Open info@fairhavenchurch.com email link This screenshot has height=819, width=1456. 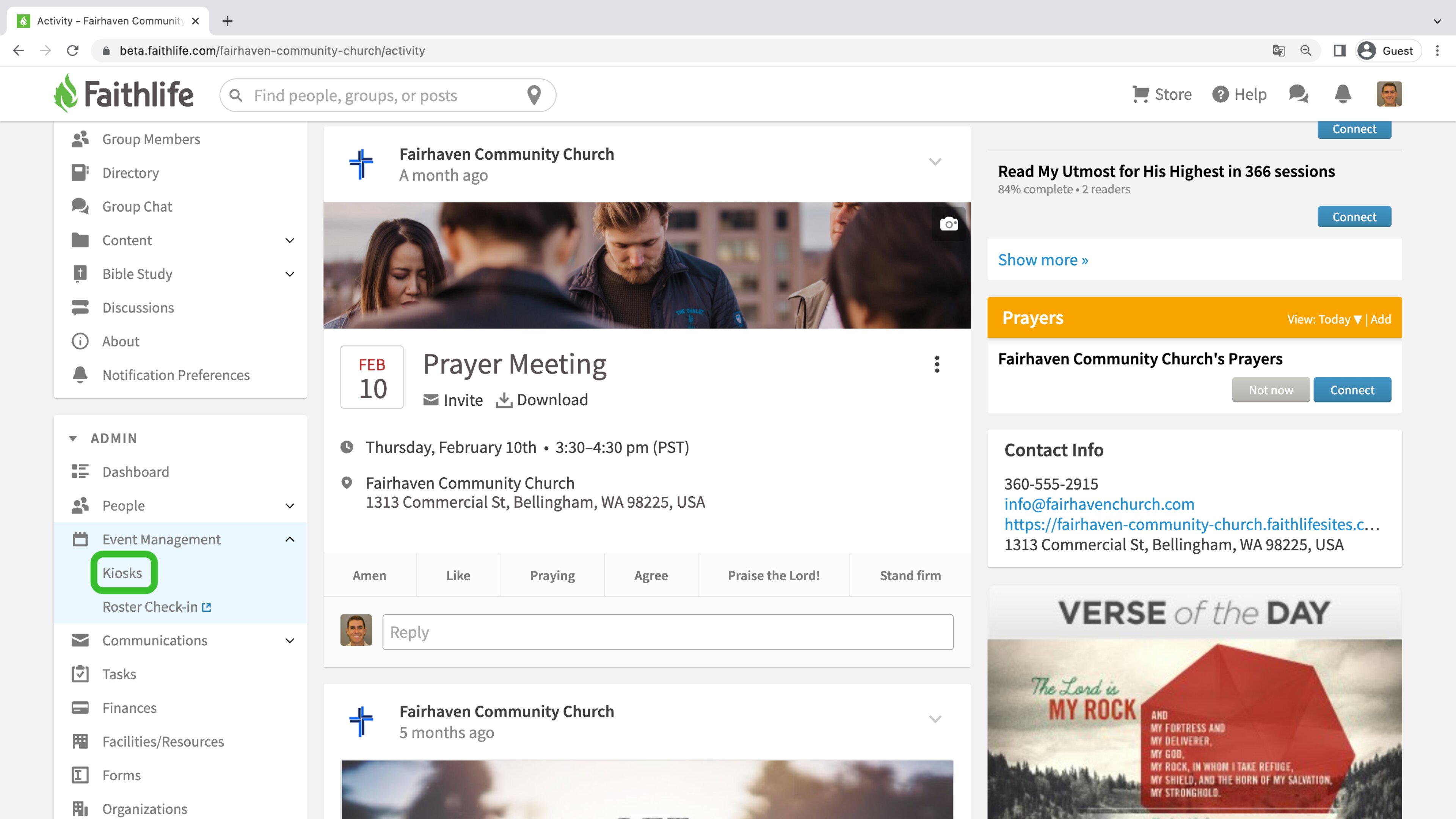tap(1099, 504)
